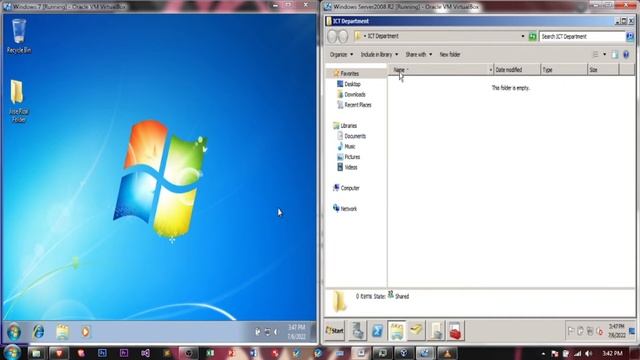Image resolution: width=640 pixels, height=360 pixels.
Task: Open Explorer Help question mark icon
Action: click(x=626, y=55)
